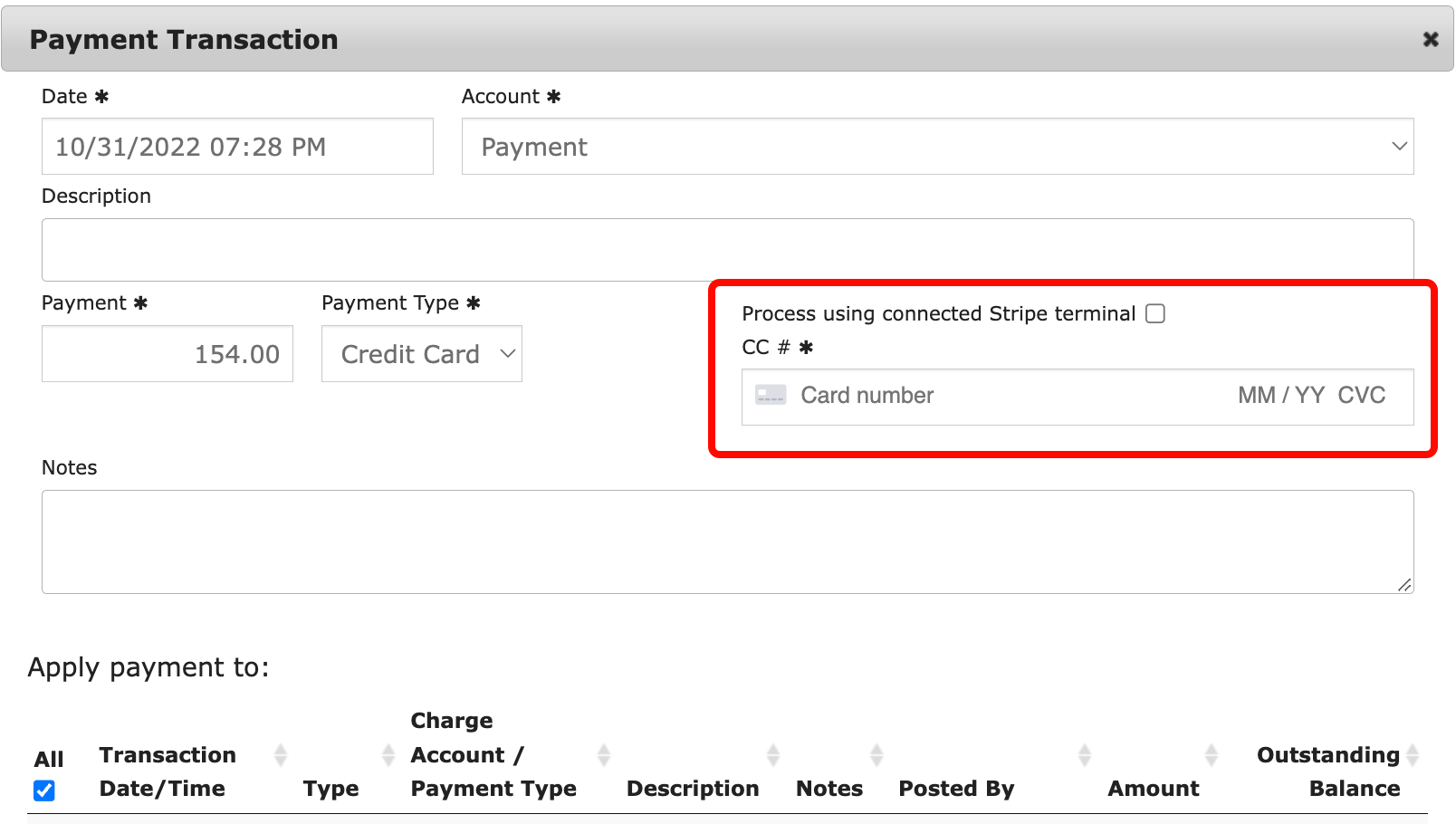Image resolution: width=1456 pixels, height=824 pixels.
Task: Open the Account dropdown showing Payment
Action: coord(937,147)
